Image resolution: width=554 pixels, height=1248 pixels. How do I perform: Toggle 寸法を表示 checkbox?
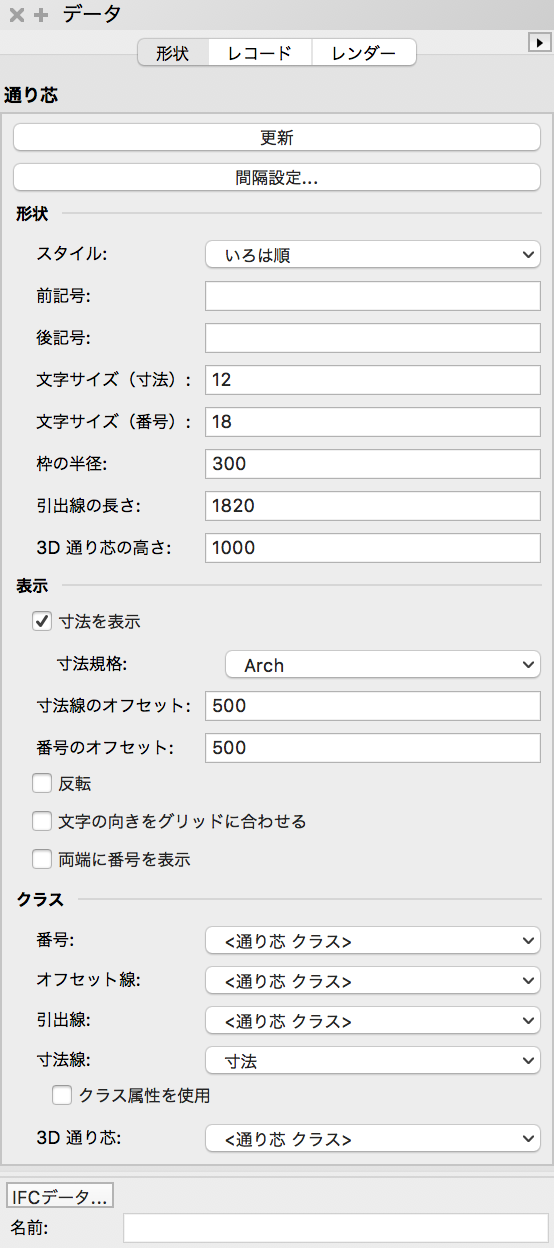(x=42, y=621)
